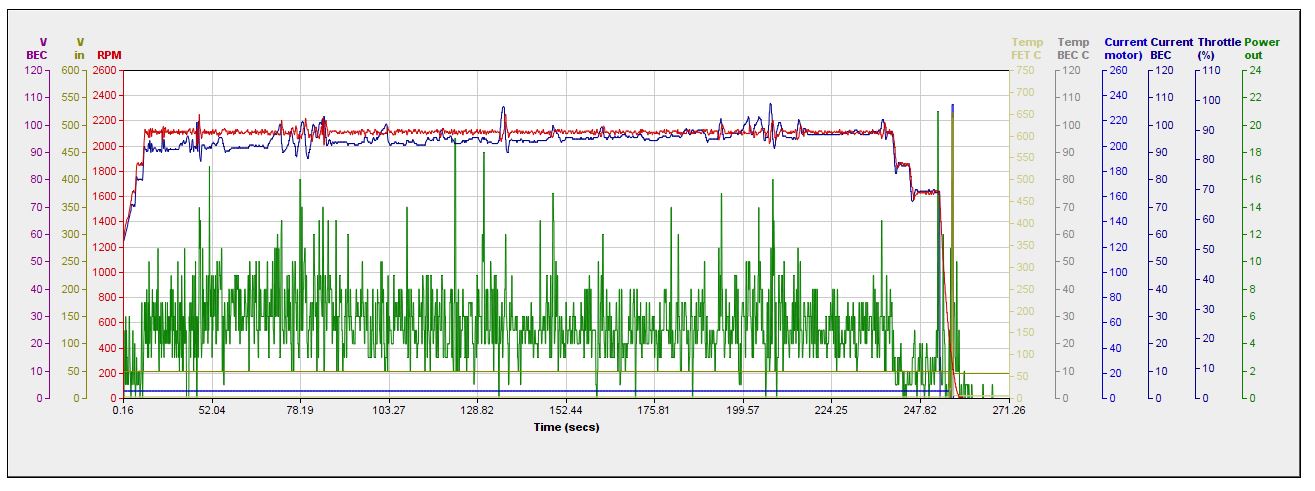Select the 247.82 time tick label
The image size is (1315, 491).
920,410
